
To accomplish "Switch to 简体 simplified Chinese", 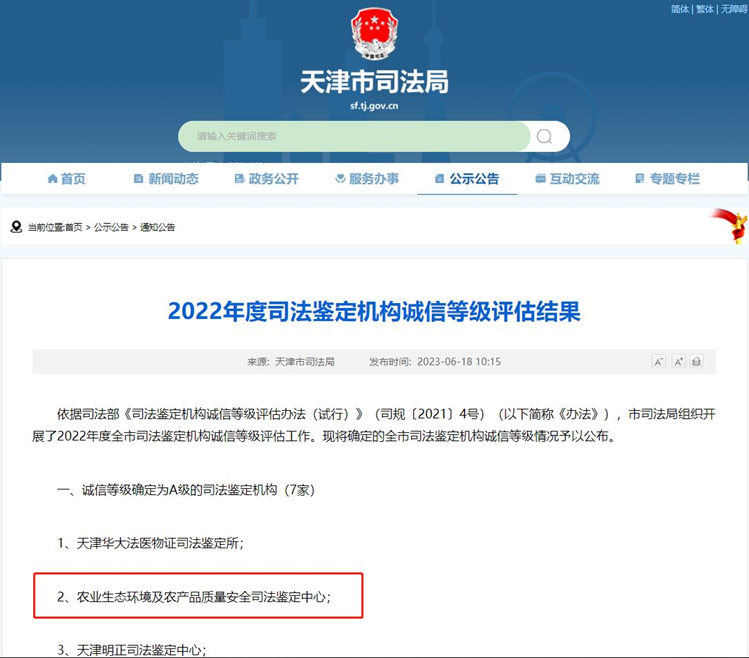I will point(680,9).
